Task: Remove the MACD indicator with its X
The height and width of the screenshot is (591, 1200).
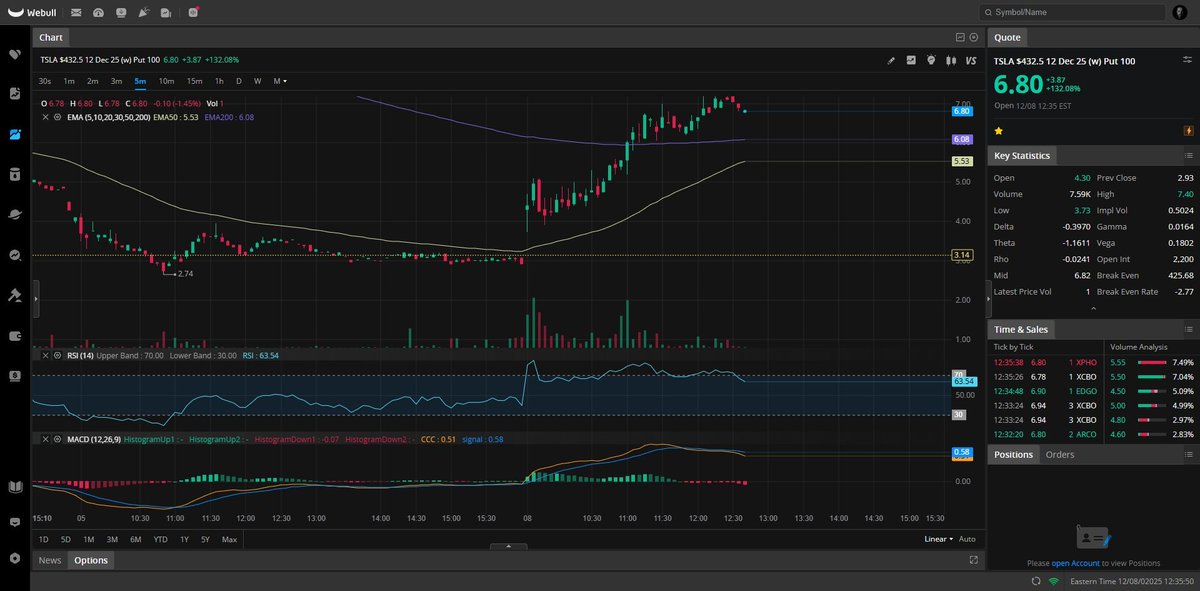Action: click(44, 439)
